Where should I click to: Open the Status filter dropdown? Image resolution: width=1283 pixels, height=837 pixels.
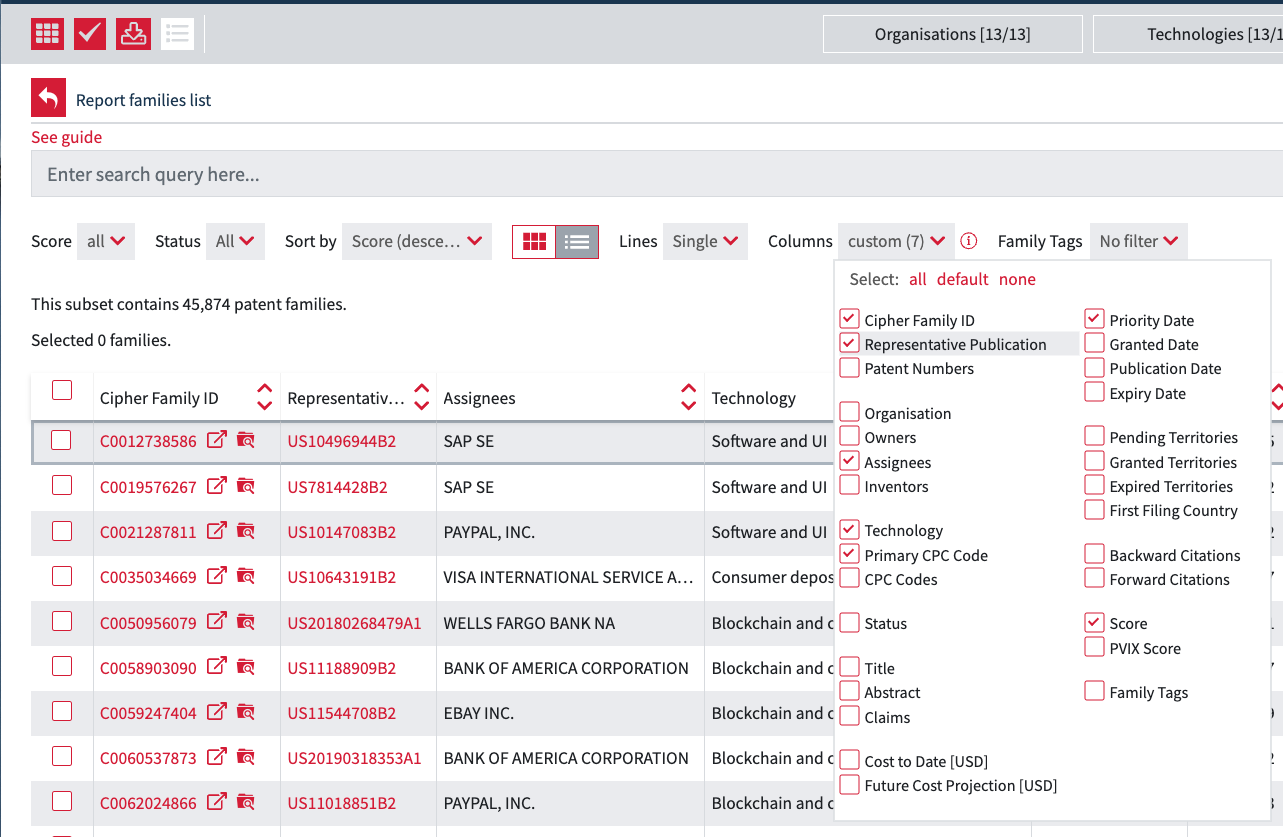coord(235,241)
